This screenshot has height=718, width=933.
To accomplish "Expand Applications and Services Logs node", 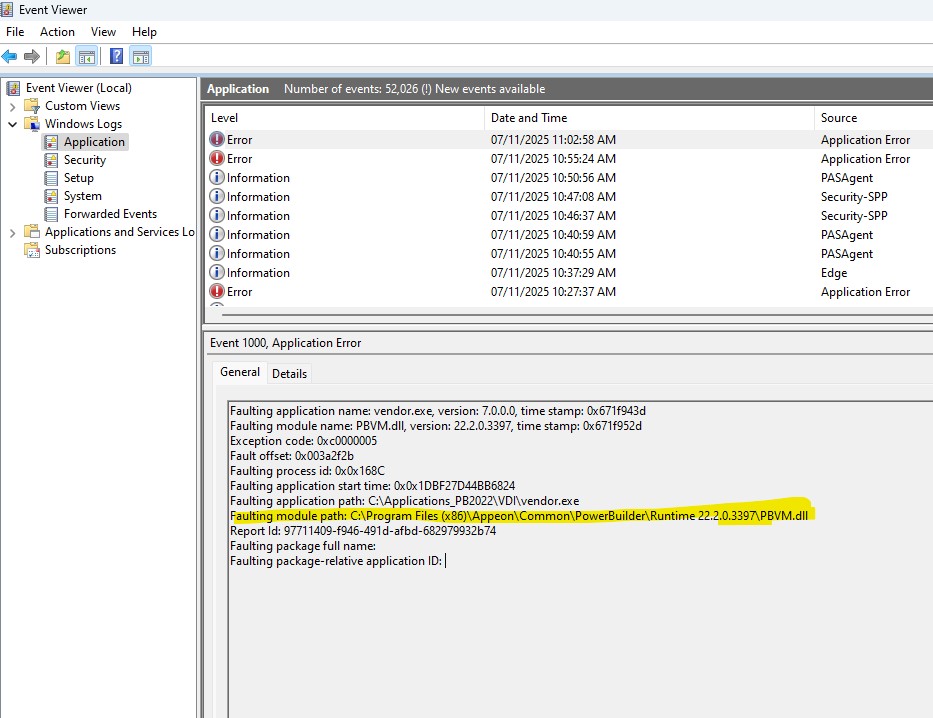I will point(12,232).
